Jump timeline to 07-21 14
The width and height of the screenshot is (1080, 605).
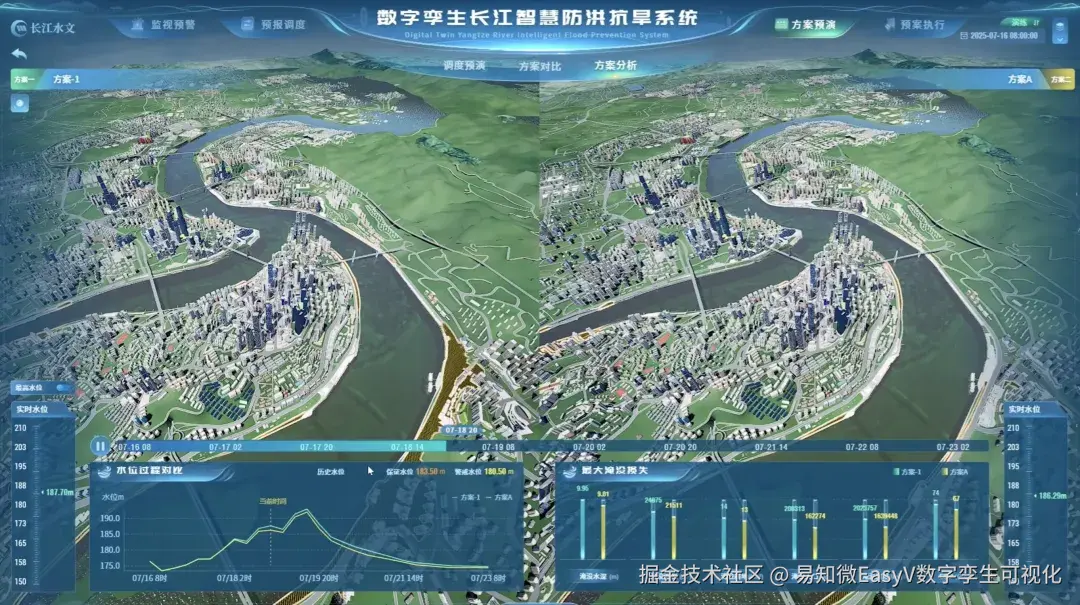point(771,447)
